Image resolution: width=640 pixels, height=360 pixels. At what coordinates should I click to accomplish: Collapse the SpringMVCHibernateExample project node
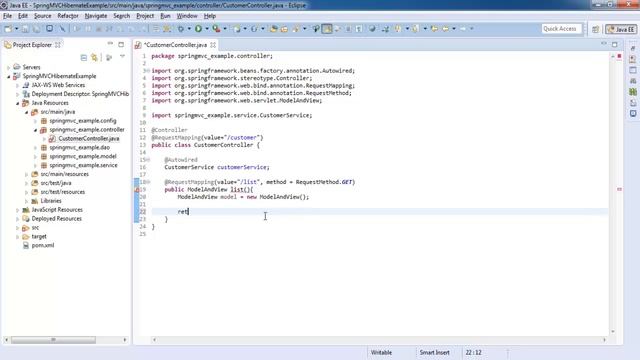click(9, 76)
